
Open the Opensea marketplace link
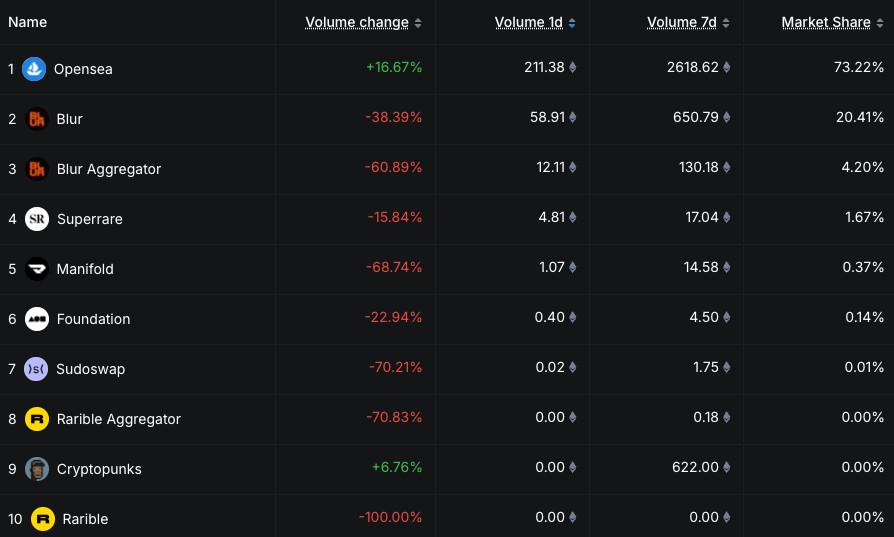point(83,69)
